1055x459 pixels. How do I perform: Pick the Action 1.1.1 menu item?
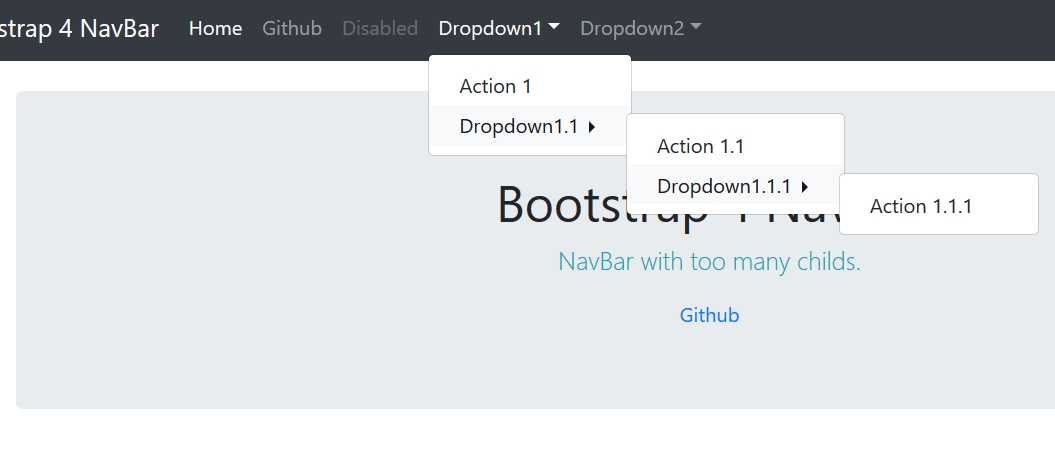pyautogui.click(x=920, y=206)
